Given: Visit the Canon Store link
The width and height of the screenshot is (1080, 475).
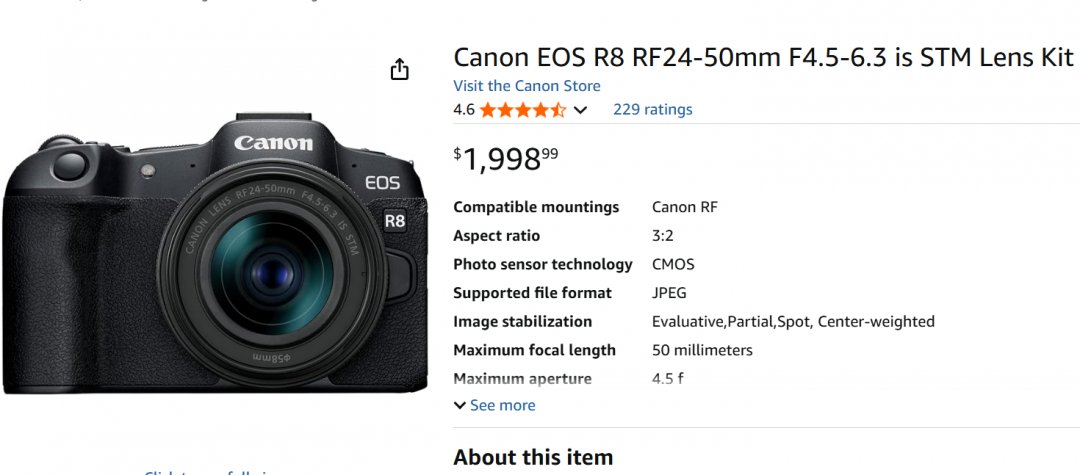Looking at the screenshot, I should pos(527,86).
